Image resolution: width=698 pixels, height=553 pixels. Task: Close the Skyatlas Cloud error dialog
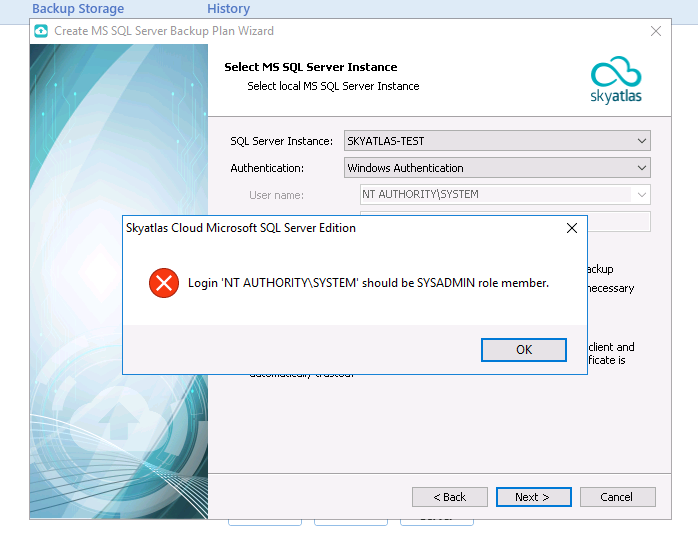[572, 228]
